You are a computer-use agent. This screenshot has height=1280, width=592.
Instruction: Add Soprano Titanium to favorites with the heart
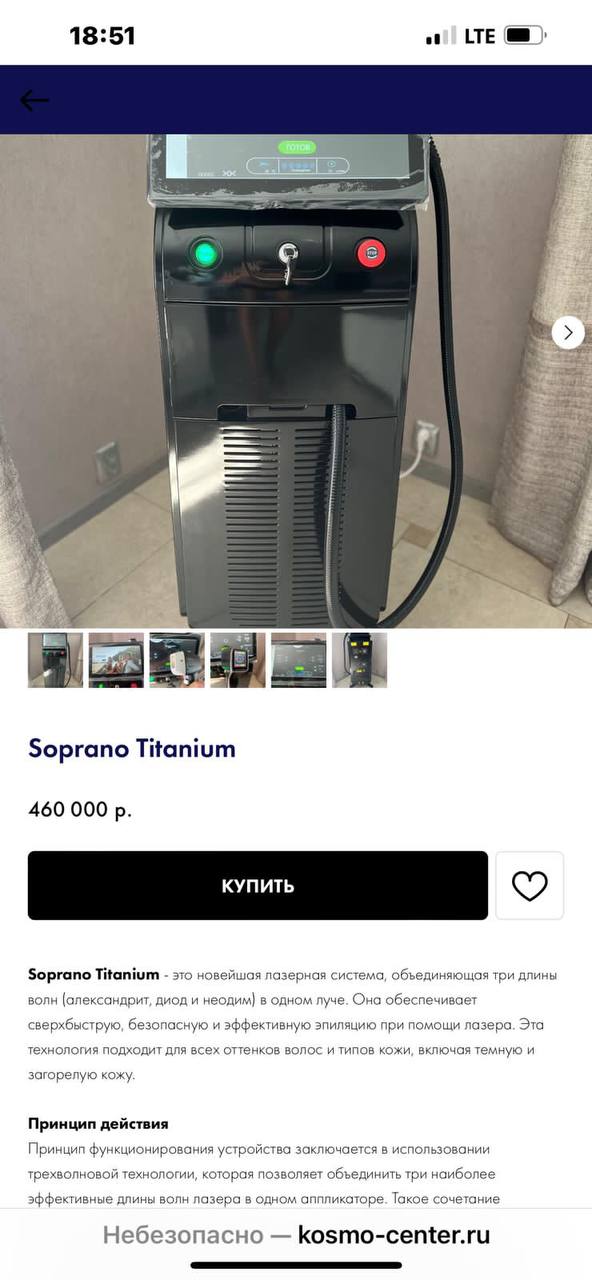pos(530,886)
